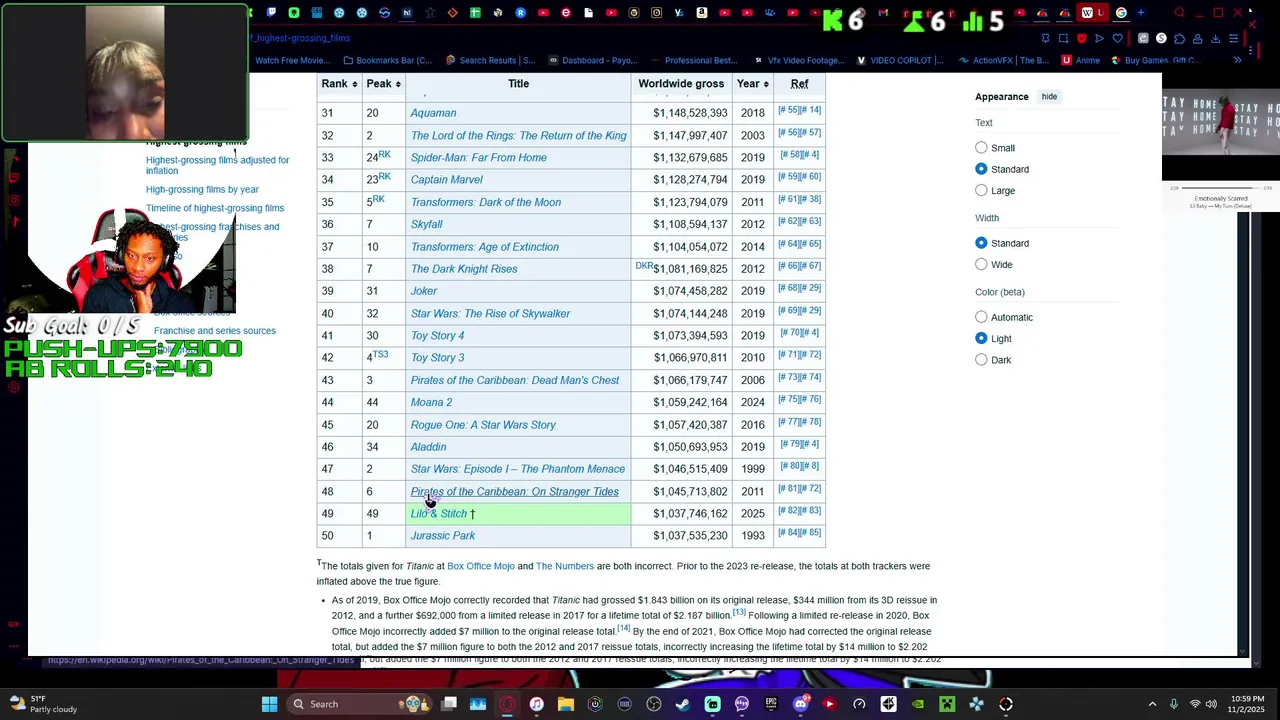Click the play icon in the browser toolbar
This screenshot has width=1280, height=720.
(1099, 38)
